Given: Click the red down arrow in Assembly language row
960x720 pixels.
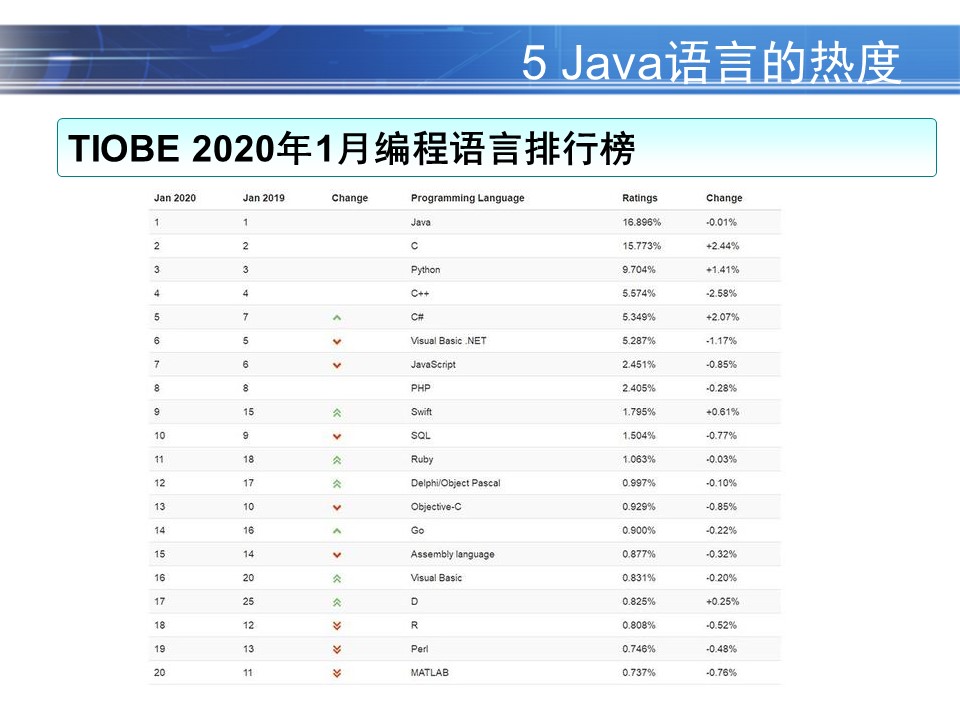Looking at the screenshot, I should coord(337,555).
